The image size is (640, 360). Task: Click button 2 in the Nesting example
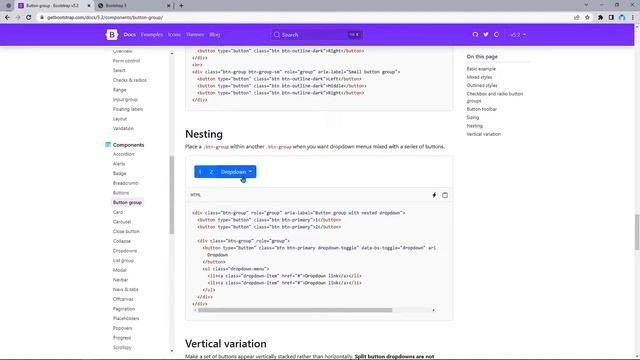pos(211,172)
